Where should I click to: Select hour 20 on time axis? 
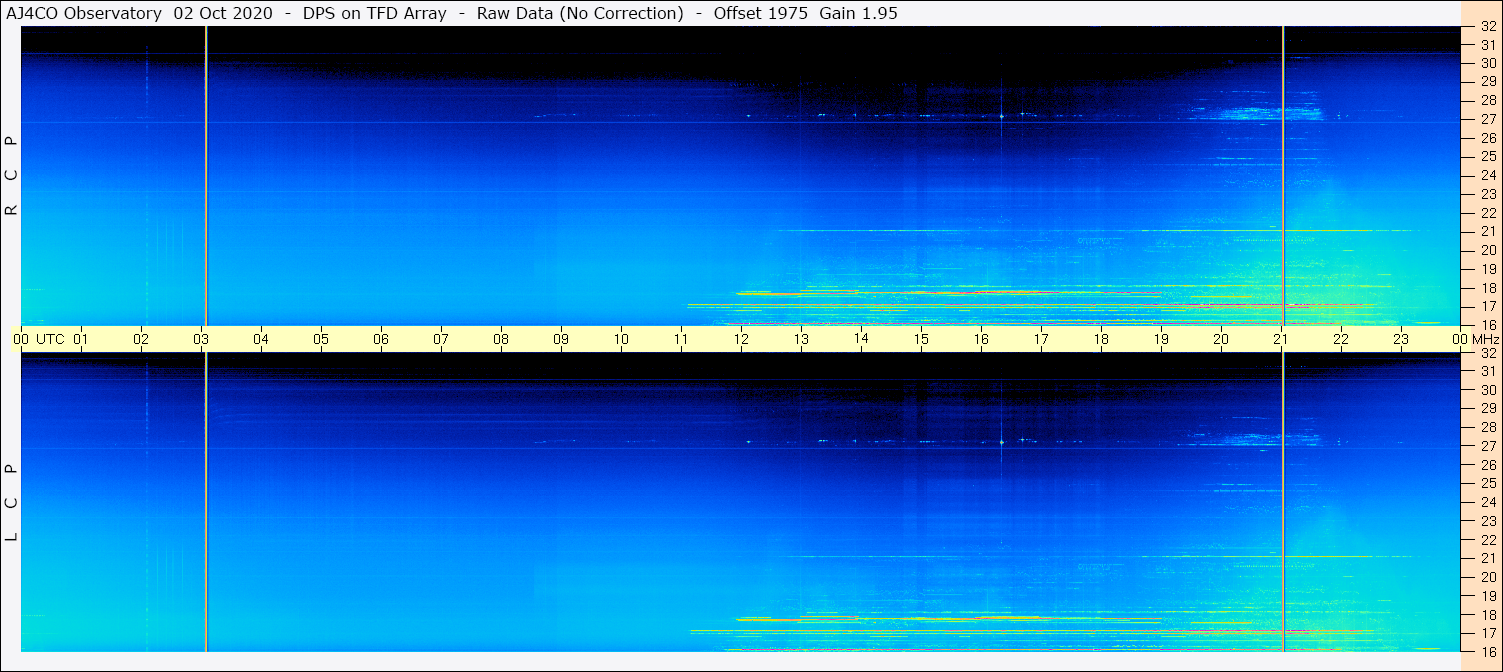click(x=1221, y=339)
